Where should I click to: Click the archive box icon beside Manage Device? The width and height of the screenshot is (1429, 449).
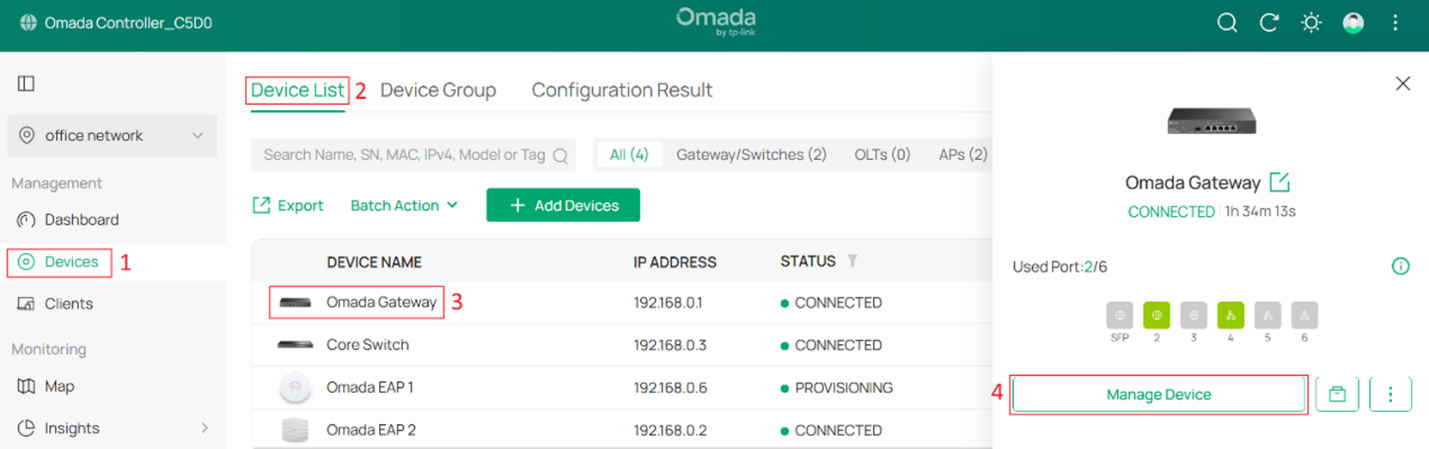[1337, 394]
